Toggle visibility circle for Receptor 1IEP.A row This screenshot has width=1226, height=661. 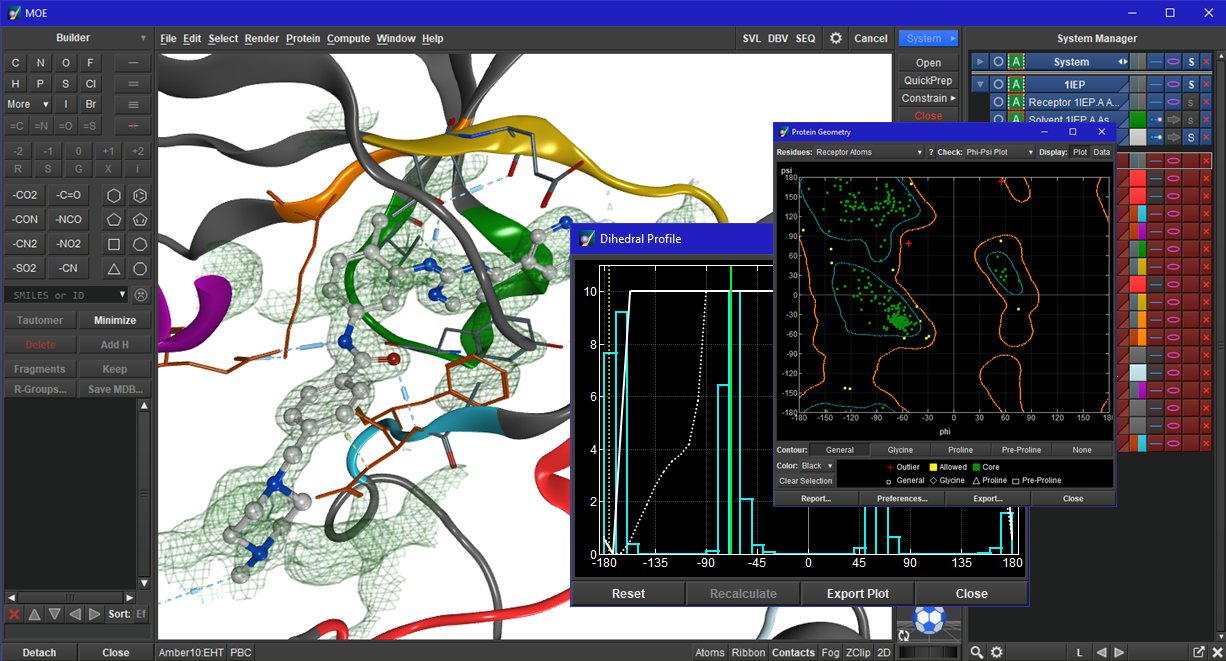[x=998, y=102]
